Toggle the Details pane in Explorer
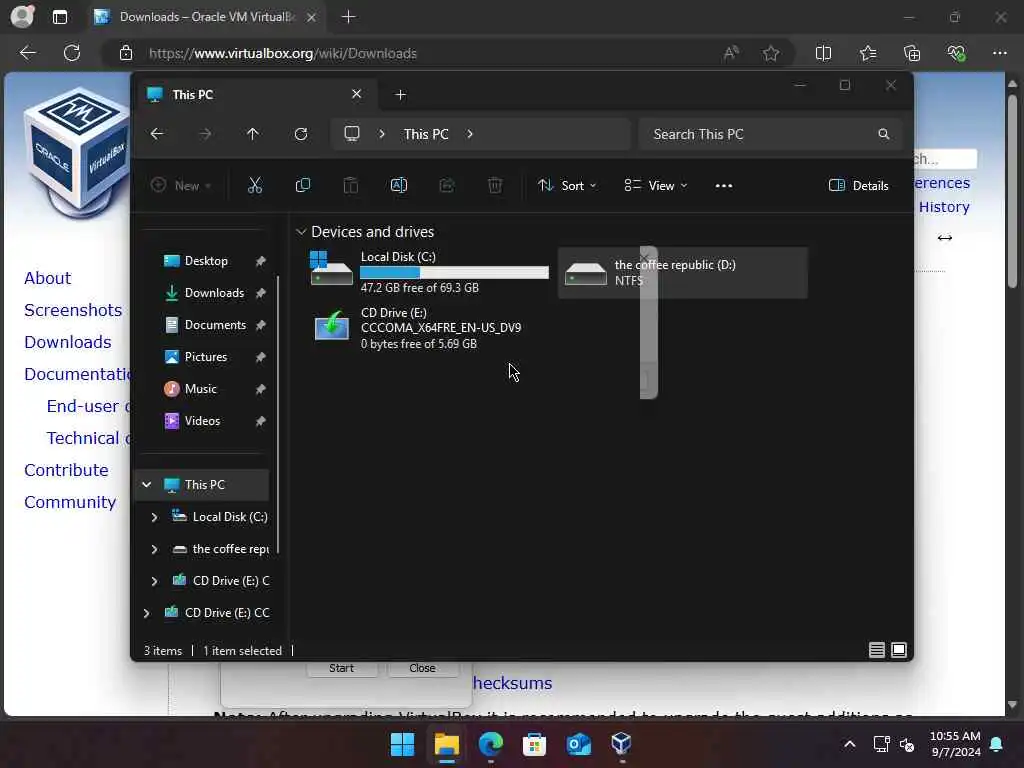 (x=858, y=185)
